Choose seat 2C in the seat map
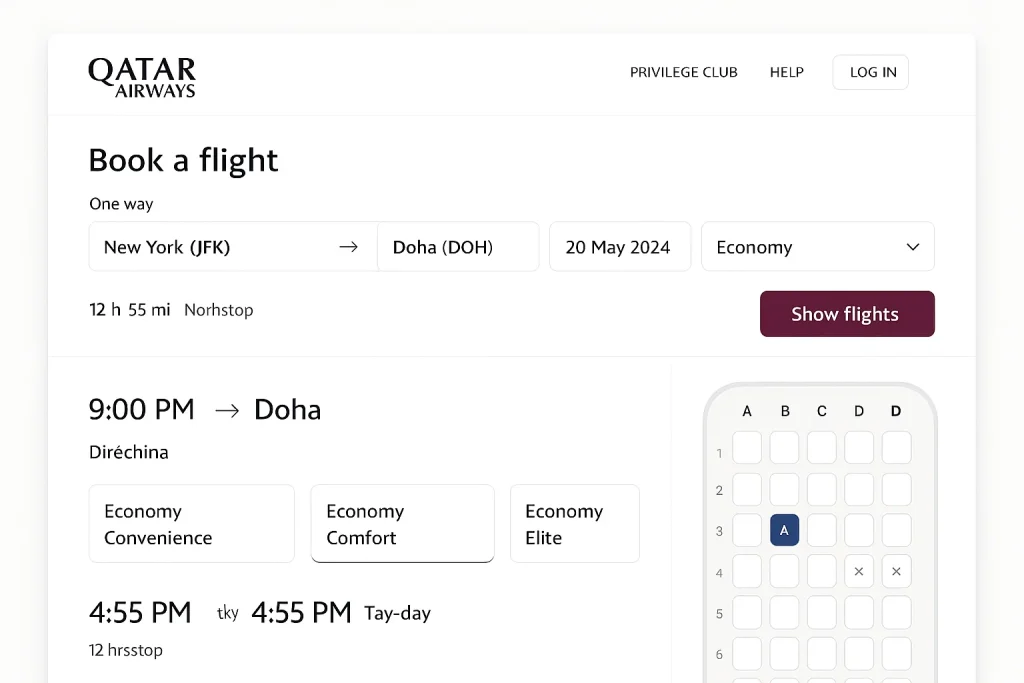 [822, 489]
